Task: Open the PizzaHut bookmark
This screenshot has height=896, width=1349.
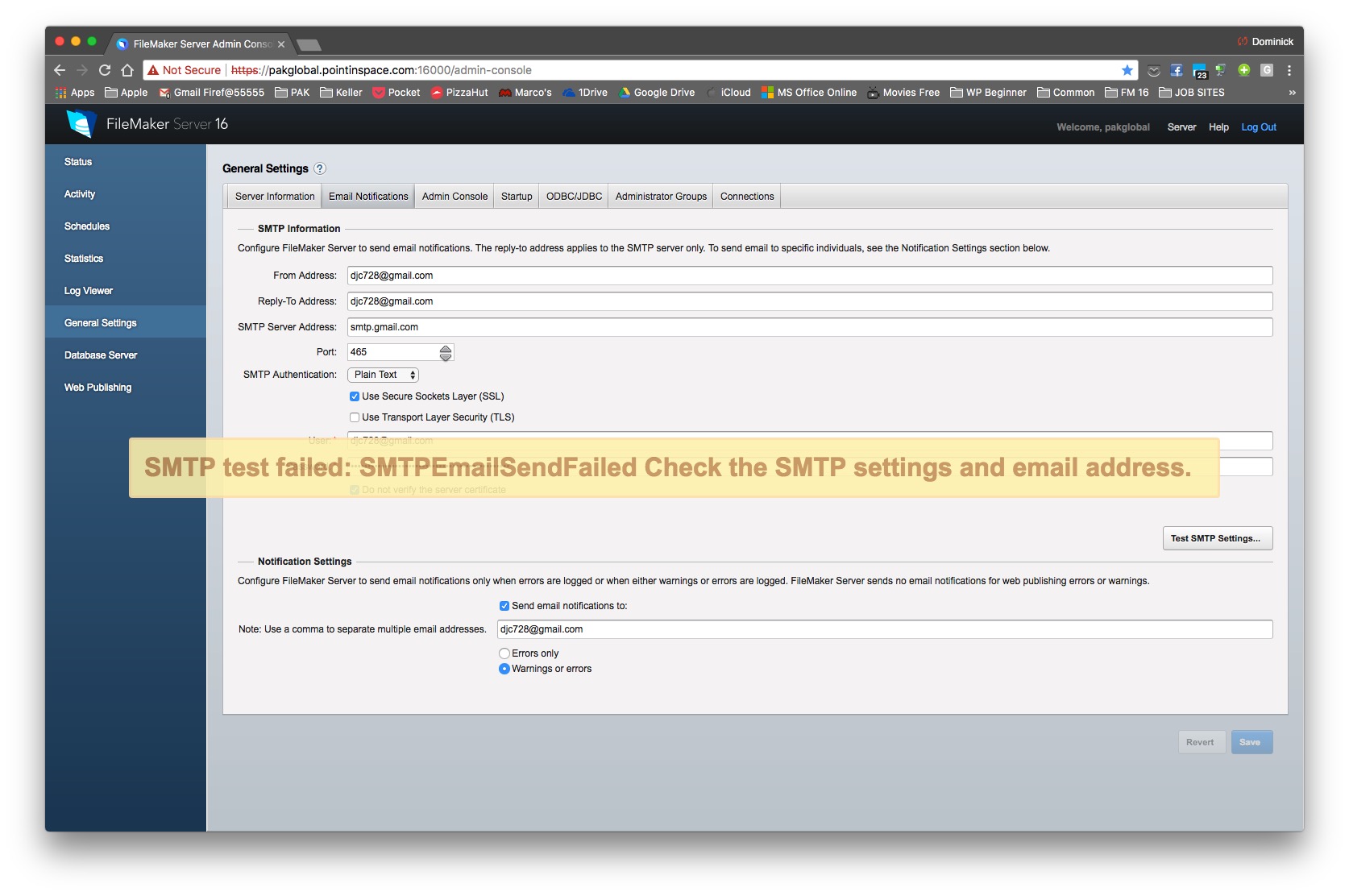Action: [x=459, y=93]
